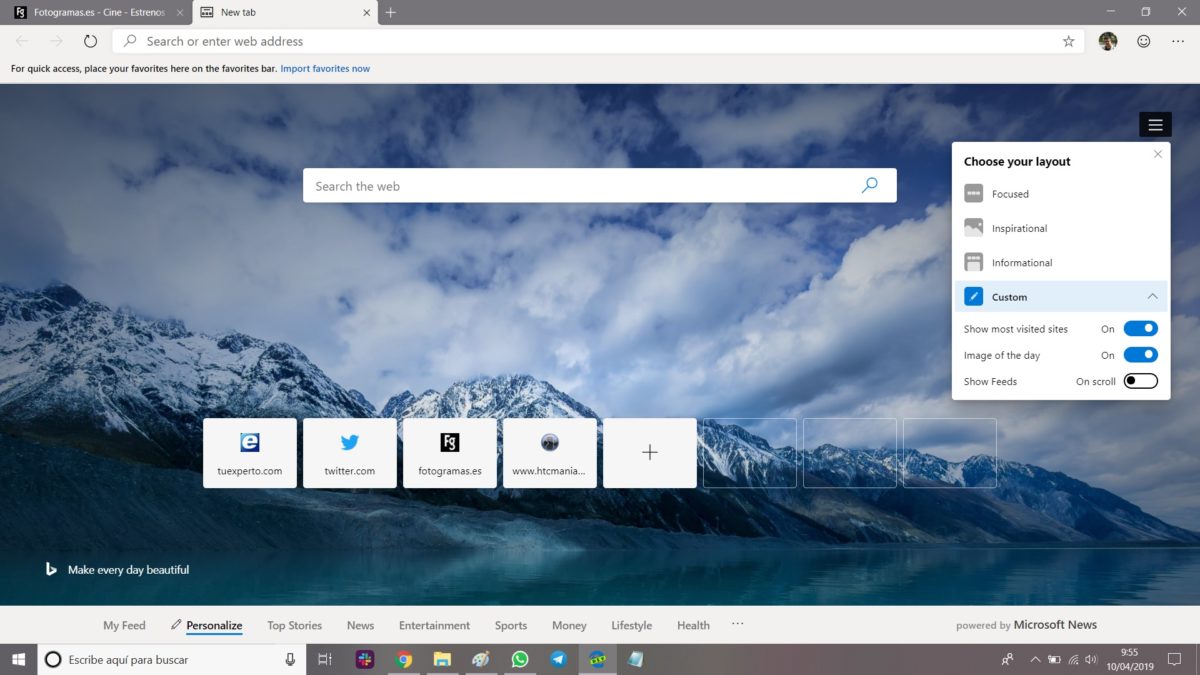The image size is (1200, 675).
Task: Open WhatsApp from the taskbar
Action: pyautogui.click(x=520, y=659)
